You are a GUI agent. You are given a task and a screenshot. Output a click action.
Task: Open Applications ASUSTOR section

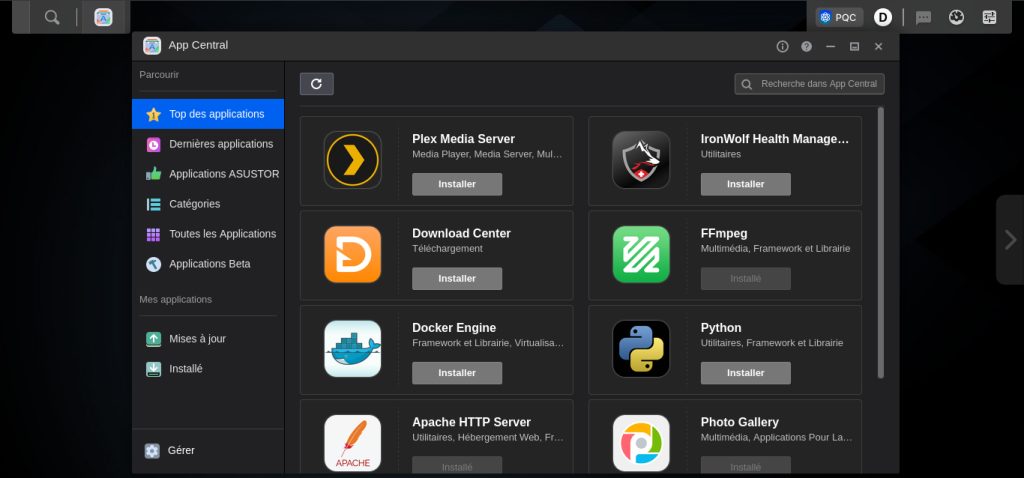pyautogui.click(x=208, y=174)
